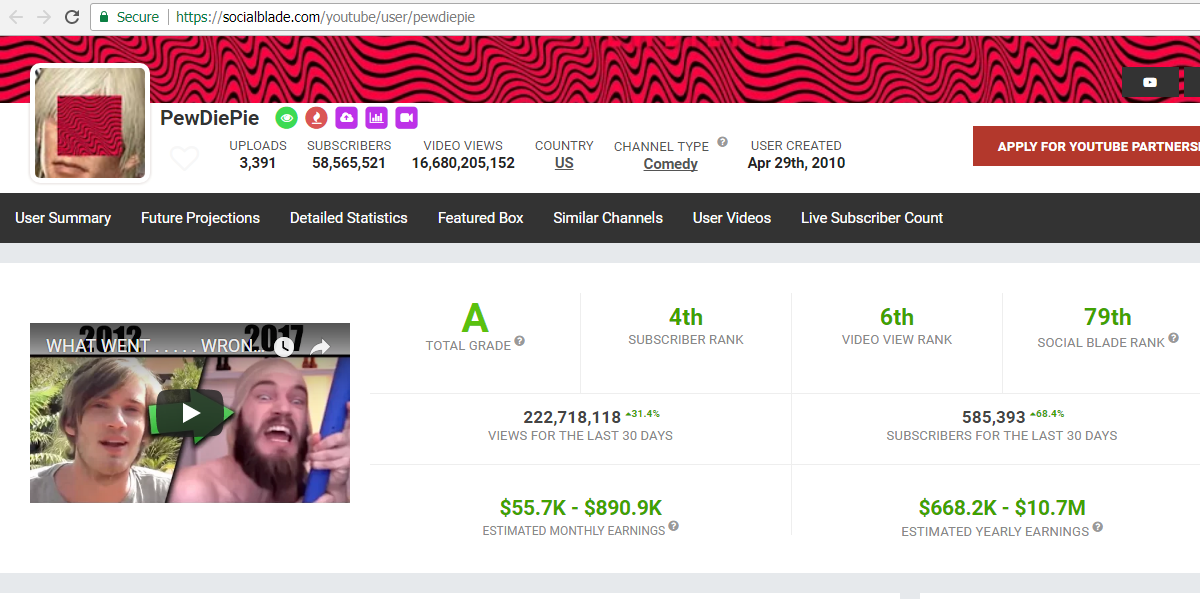This screenshot has height=599, width=1200.
Task: Open the User Videos tab
Action: point(732,218)
